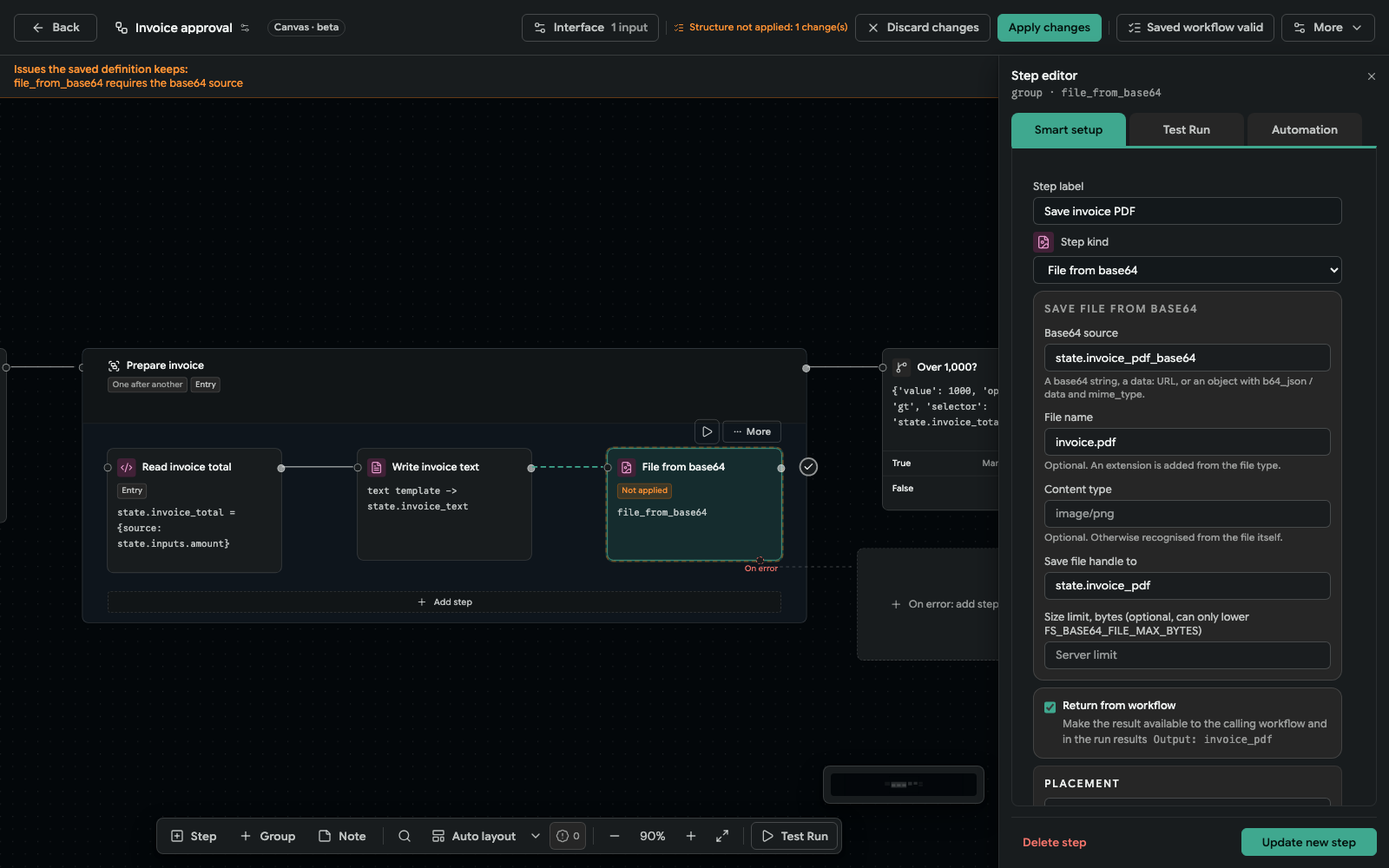Toggle the Return from workflow checkbox

[1050, 707]
